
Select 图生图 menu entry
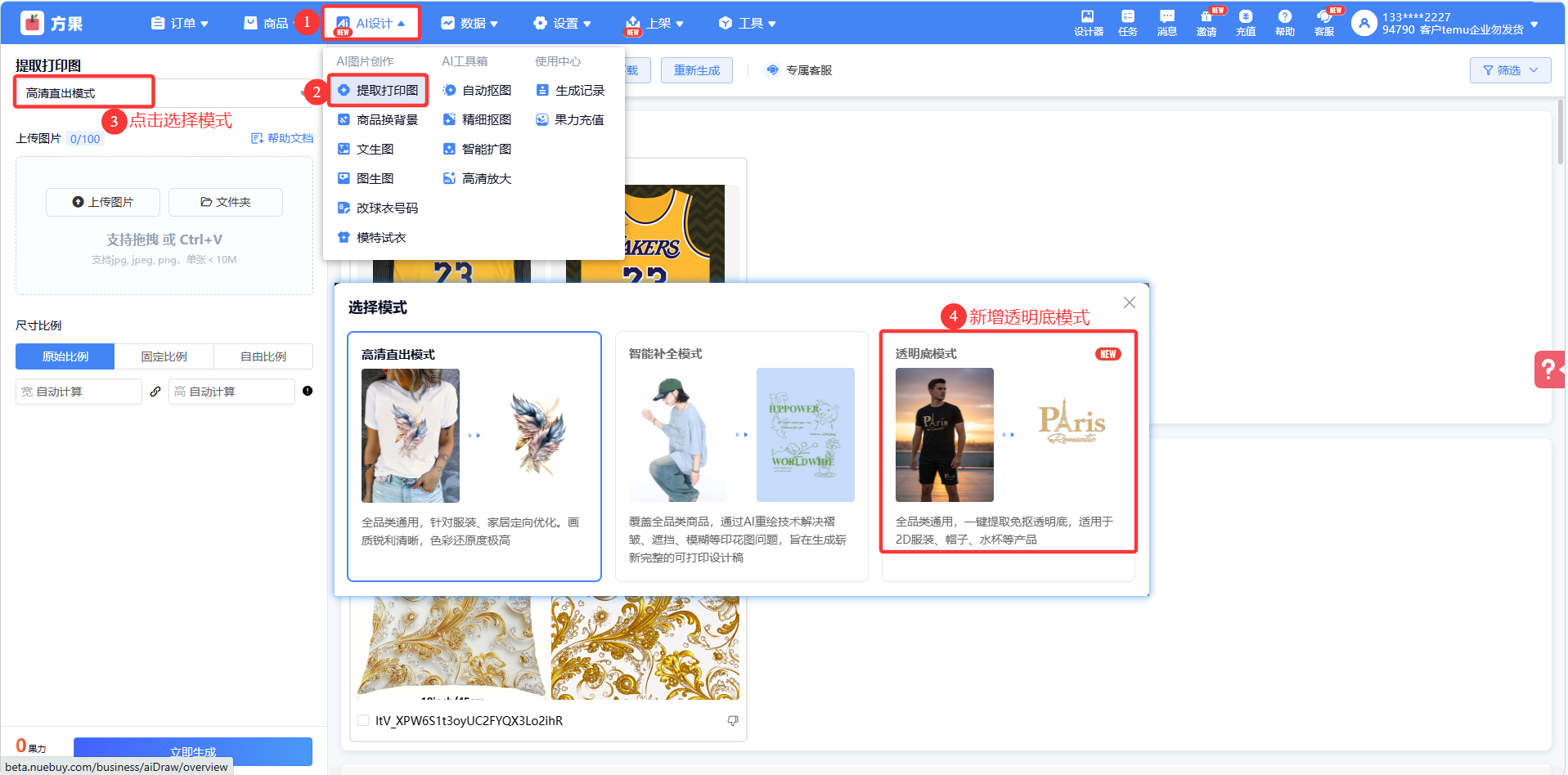(x=366, y=178)
